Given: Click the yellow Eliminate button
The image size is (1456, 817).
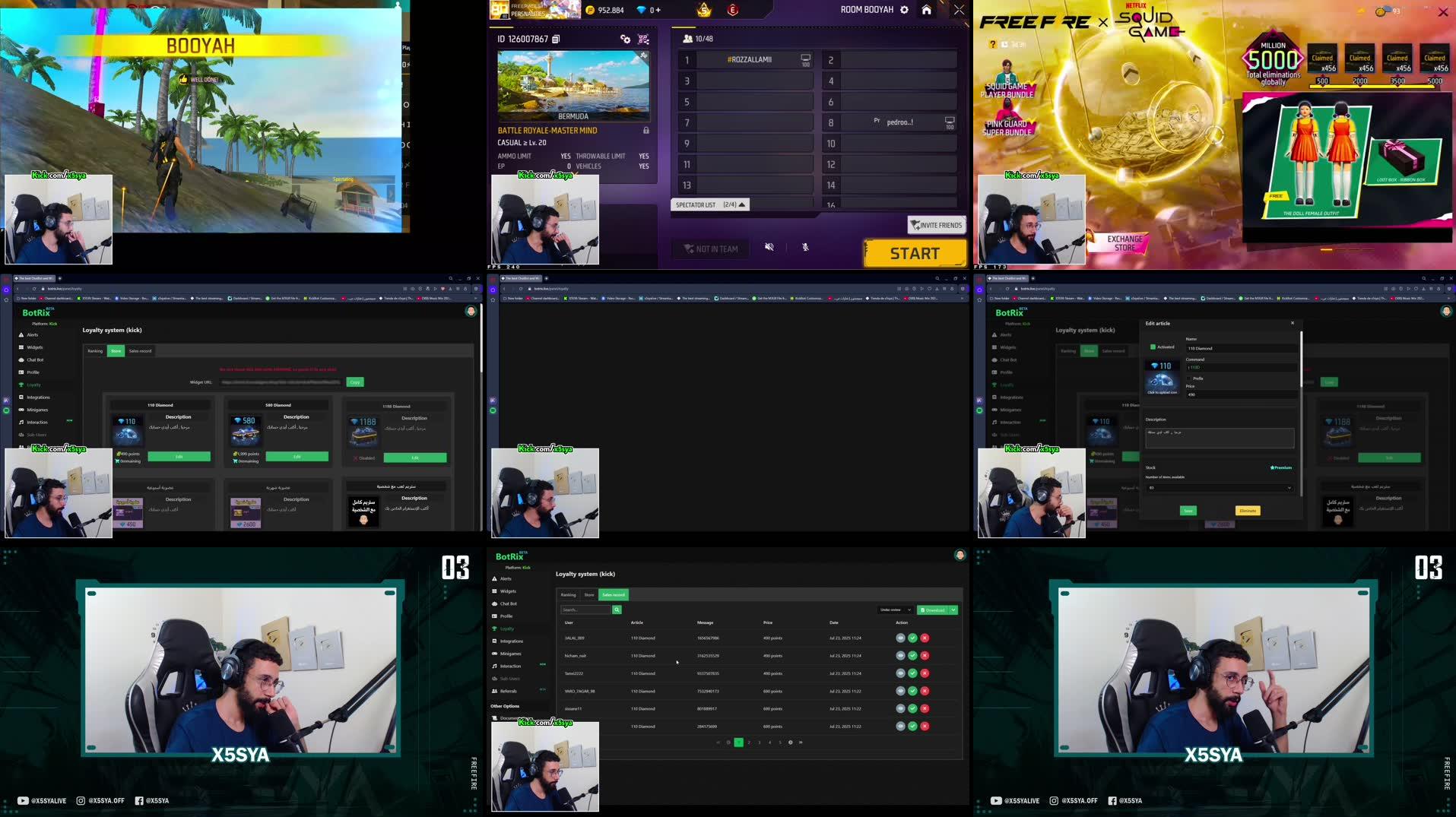Looking at the screenshot, I should tap(1248, 511).
